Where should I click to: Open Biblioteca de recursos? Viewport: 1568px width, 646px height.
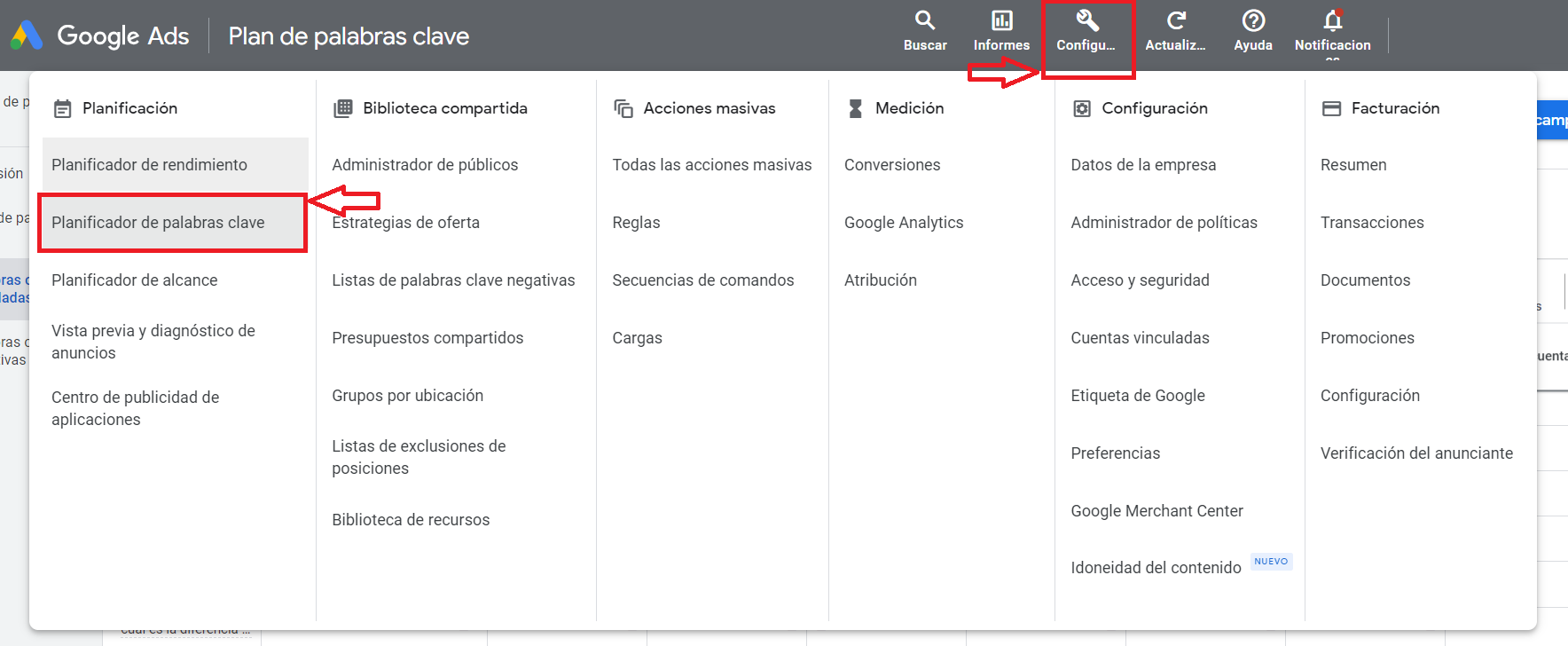411,520
